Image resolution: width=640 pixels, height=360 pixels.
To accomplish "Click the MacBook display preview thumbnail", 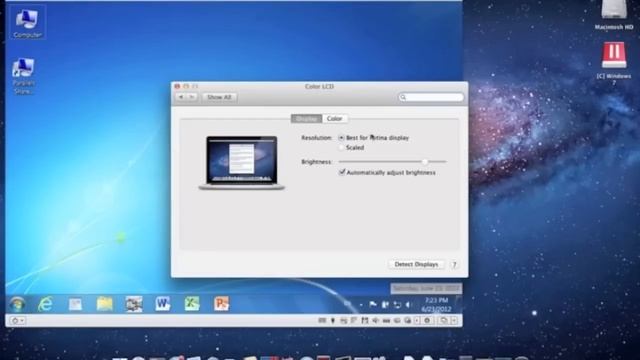I will tap(242, 162).
